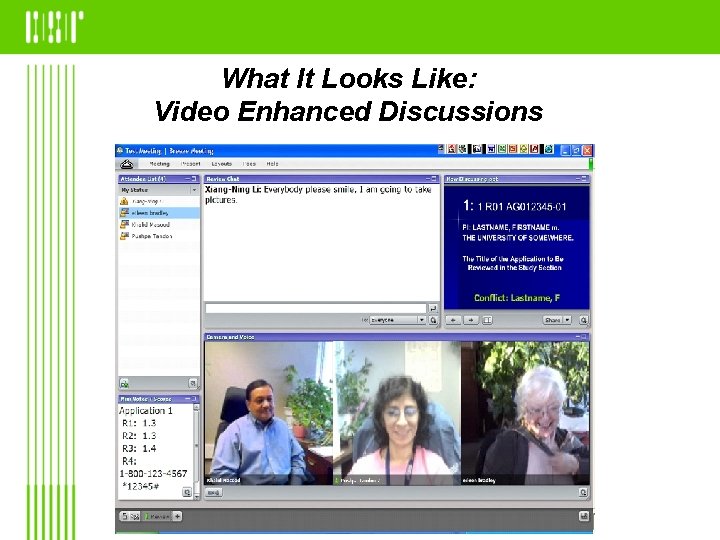Click the middle participant's video feed
Image resolution: width=720 pixels, height=540 pixels.
point(397,413)
